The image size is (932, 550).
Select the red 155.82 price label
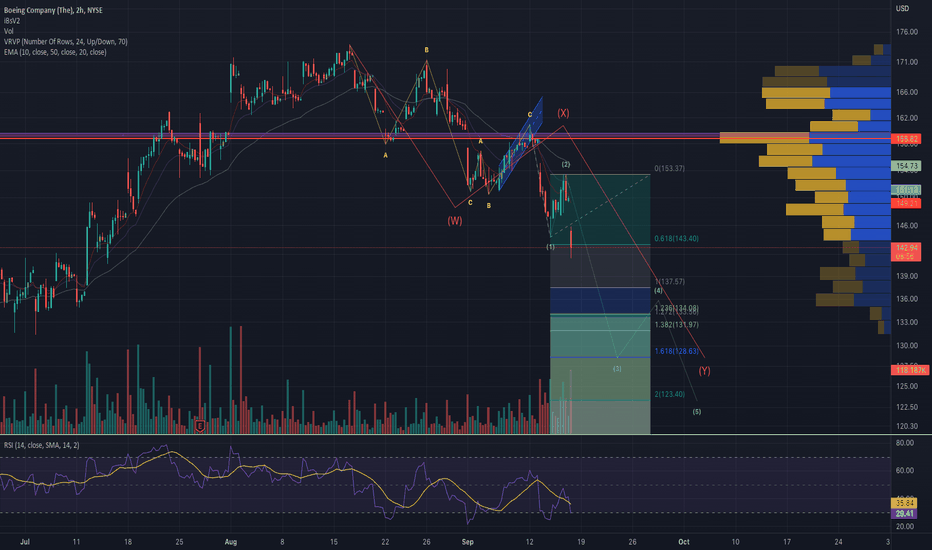[906, 139]
